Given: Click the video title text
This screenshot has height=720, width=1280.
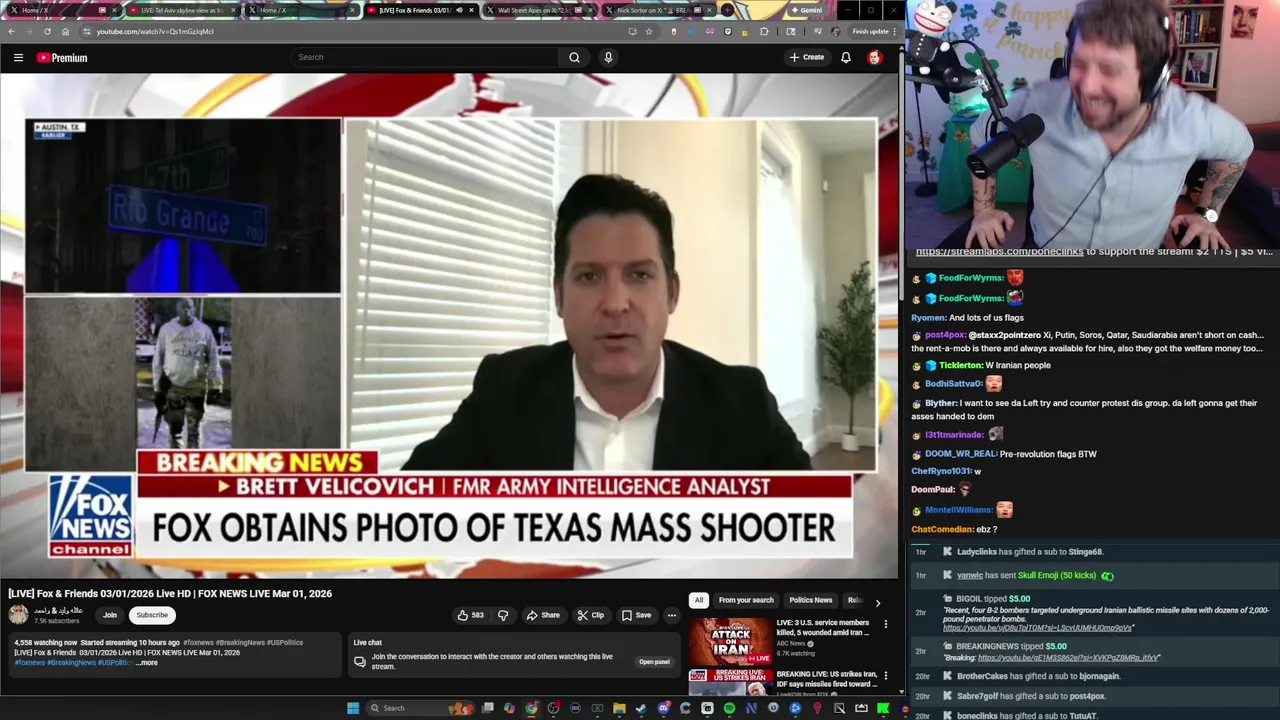Looking at the screenshot, I should tap(170, 593).
